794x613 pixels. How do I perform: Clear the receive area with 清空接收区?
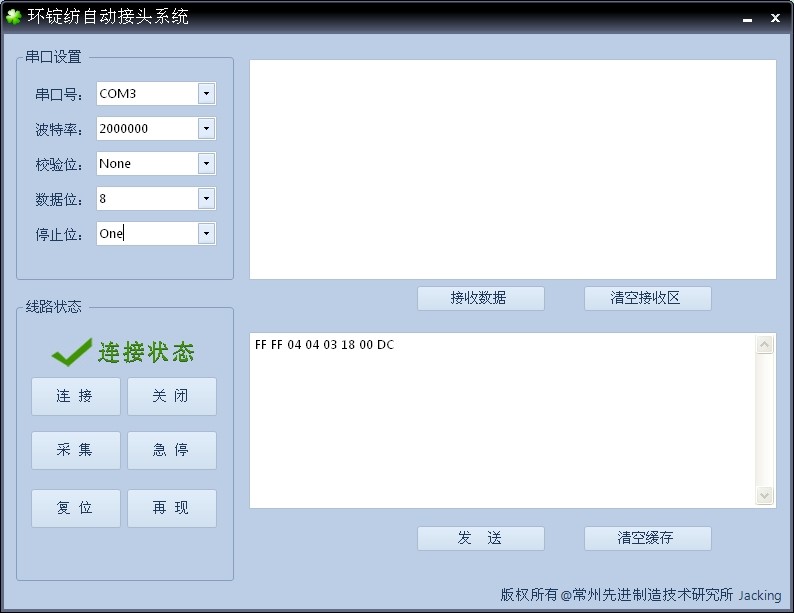pos(648,298)
